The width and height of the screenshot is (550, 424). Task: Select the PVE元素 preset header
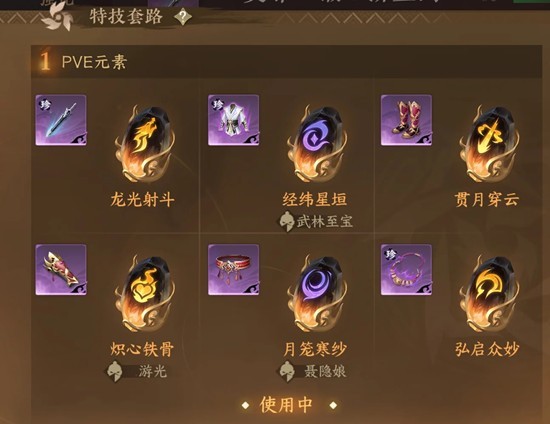pyautogui.click(x=286, y=62)
